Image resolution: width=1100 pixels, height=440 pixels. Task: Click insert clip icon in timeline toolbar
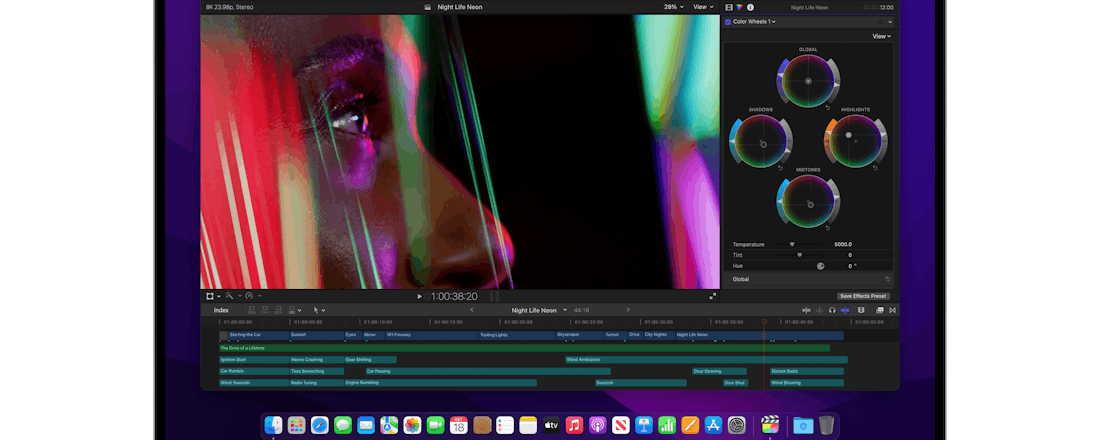pyautogui.click(x=266, y=310)
